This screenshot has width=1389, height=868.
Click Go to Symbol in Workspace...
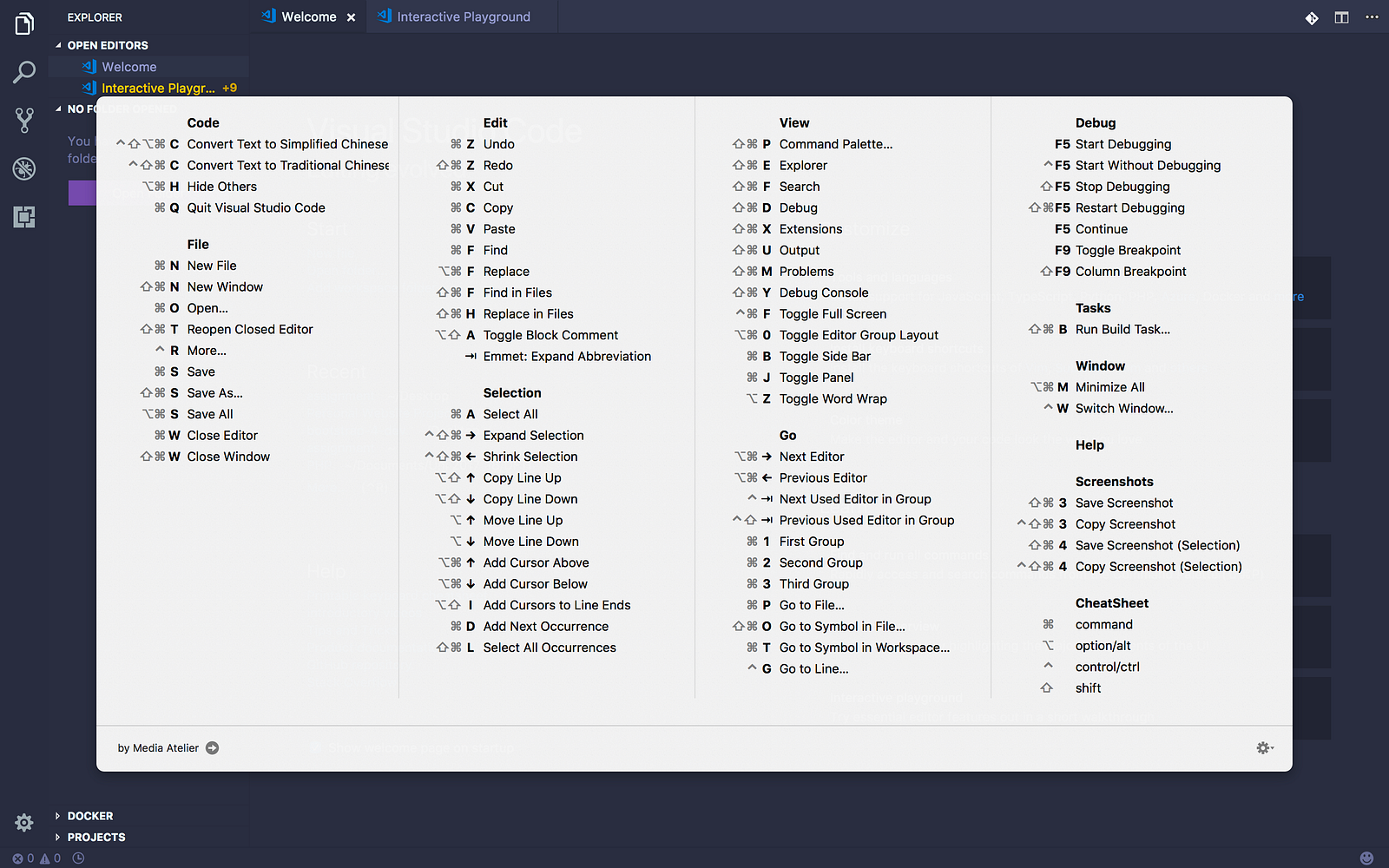click(x=865, y=648)
